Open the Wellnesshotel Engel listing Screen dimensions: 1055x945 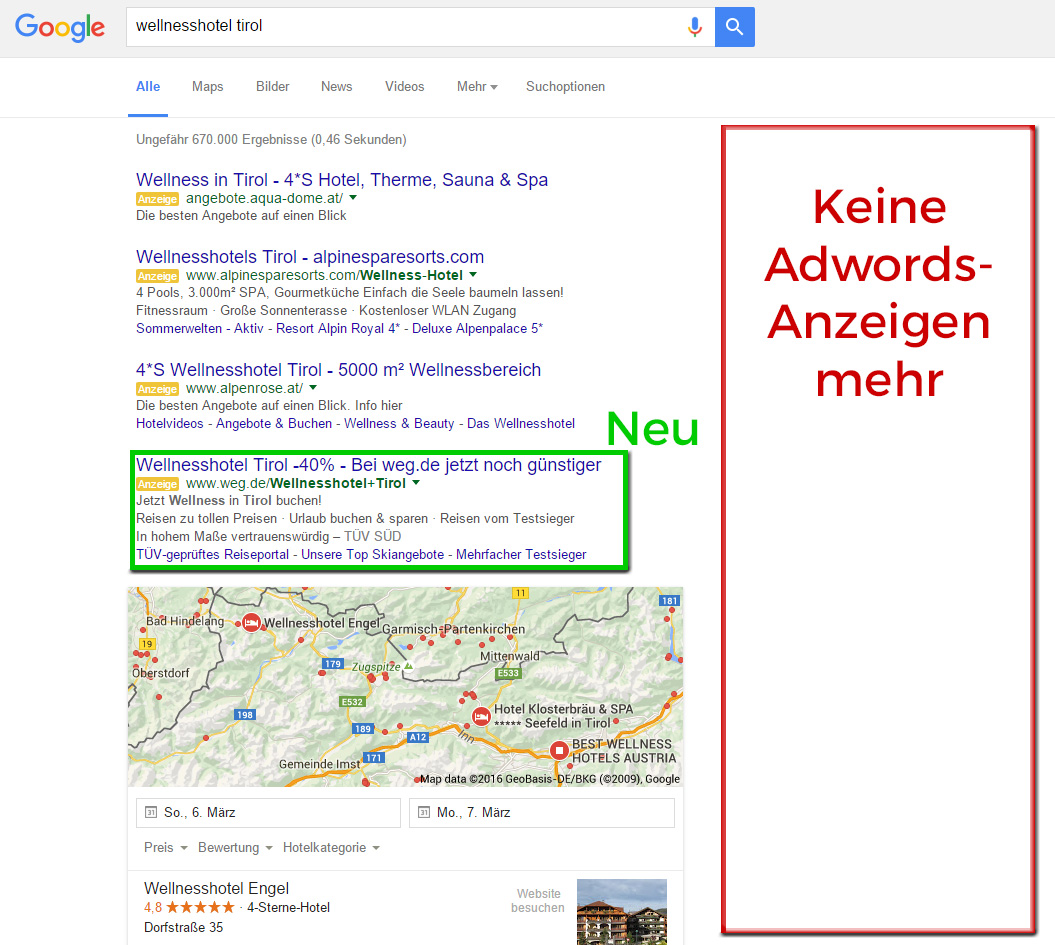pos(217,889)
